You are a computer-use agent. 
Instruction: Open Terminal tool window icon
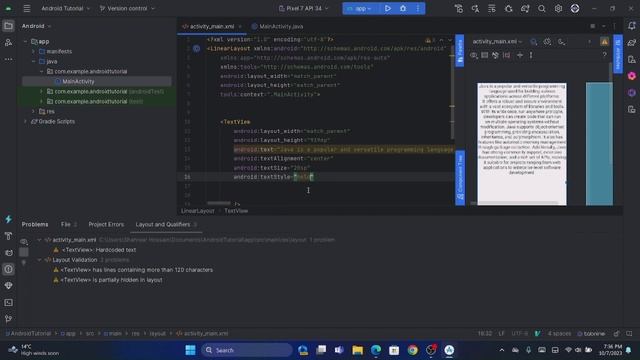pos(8,302)
